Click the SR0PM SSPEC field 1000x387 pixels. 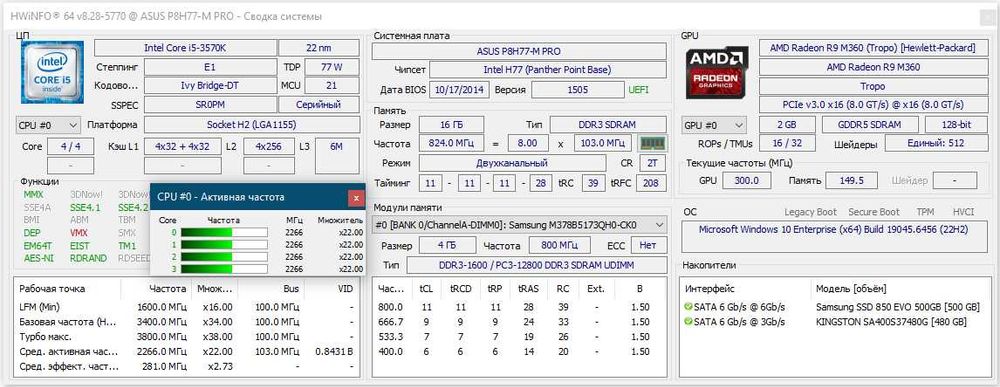click(210, 105)
